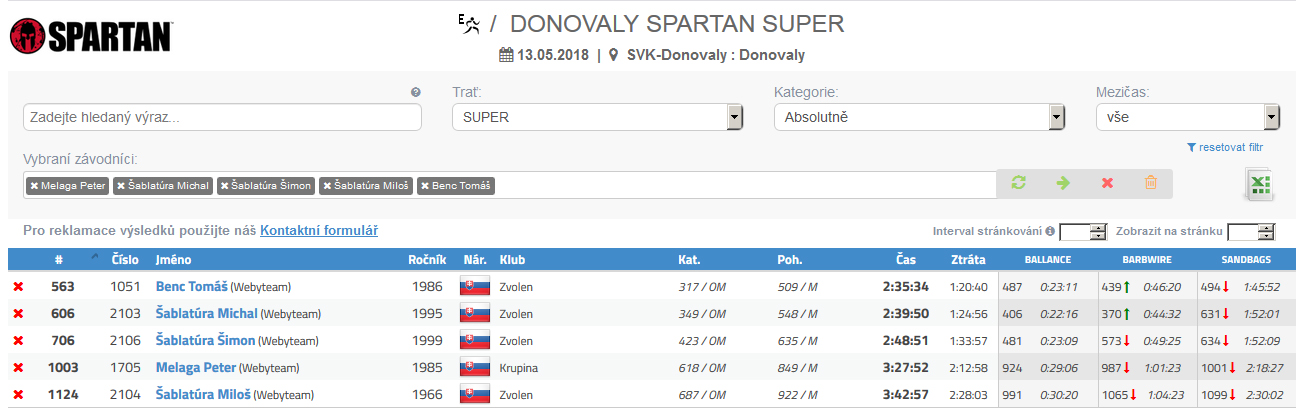1300x411 pixels.
Task: Open the Trať SUPER dropdown
Action: click(597, 117)
